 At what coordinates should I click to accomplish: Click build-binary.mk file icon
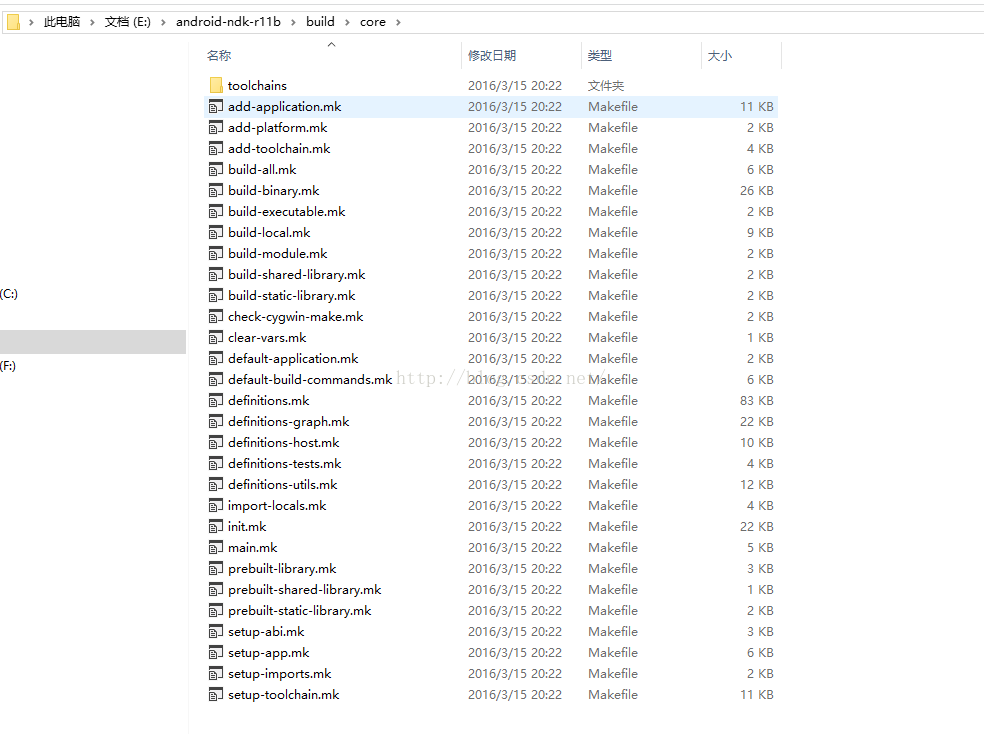coord(216,191)
